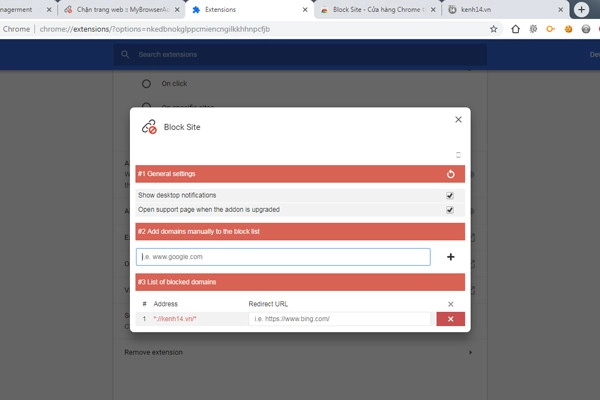The height and width of the screenshot is (400, 600).
Task: Remove the kenh14.vn blocked entry with red X
Action: [450, 319]
